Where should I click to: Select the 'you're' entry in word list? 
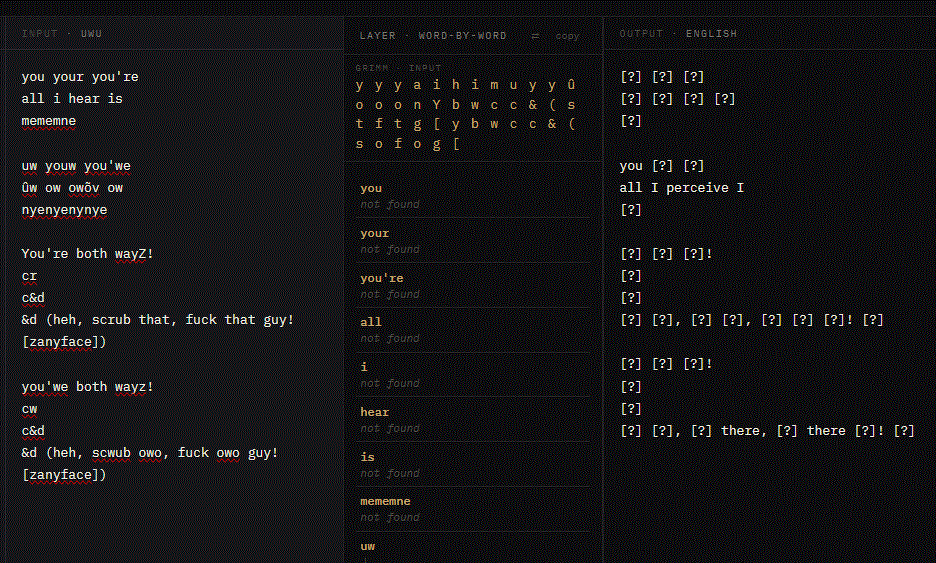click(381, 278)
